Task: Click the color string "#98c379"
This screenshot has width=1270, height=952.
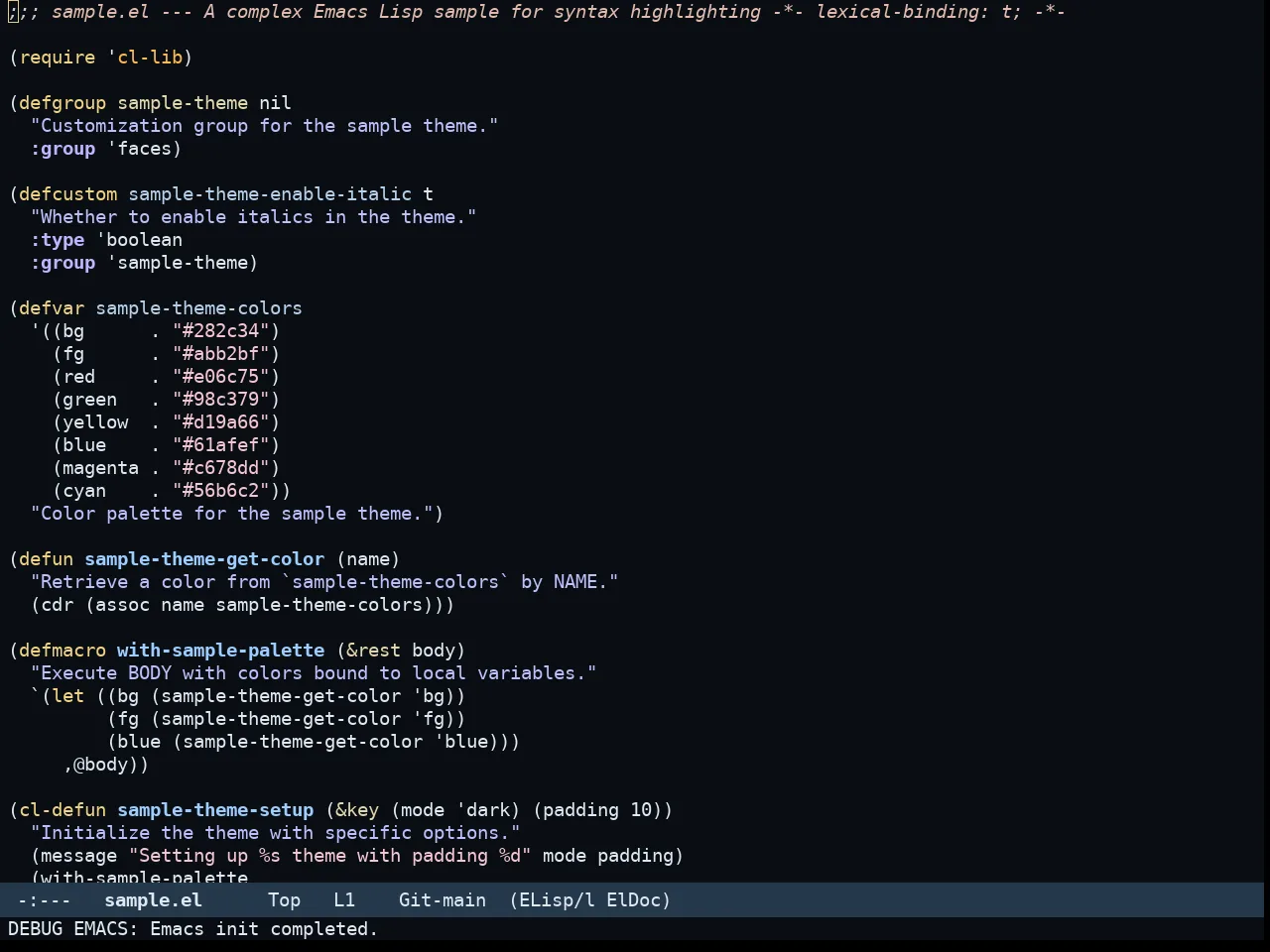Action: tap(221, 400)
